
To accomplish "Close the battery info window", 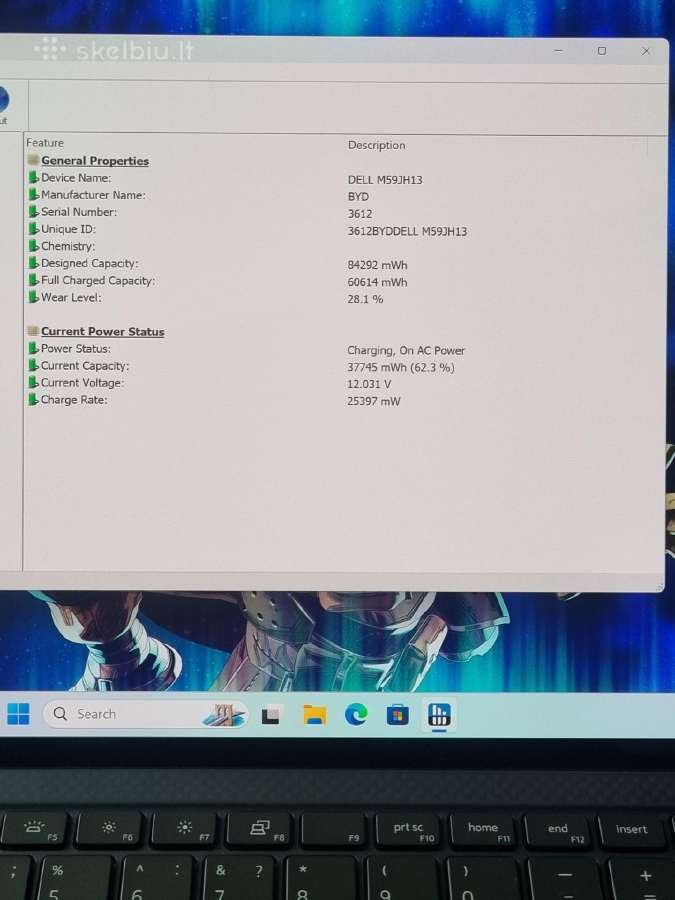I will point(646,51).
